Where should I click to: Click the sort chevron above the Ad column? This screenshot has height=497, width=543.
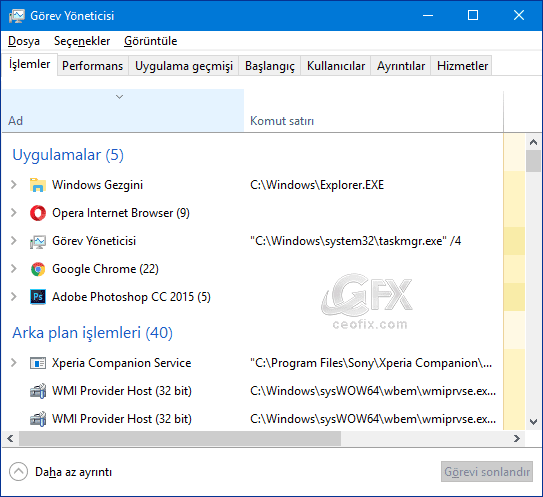click(x=119, y=97)
